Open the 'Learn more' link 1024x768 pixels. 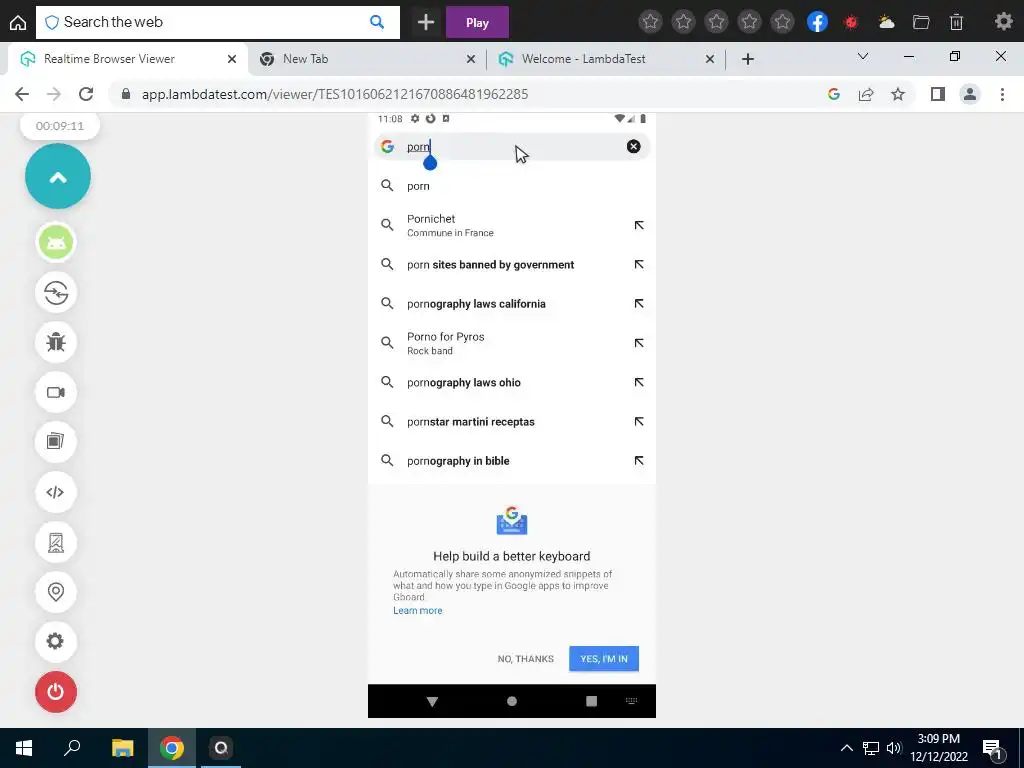(x=418, y=611)
